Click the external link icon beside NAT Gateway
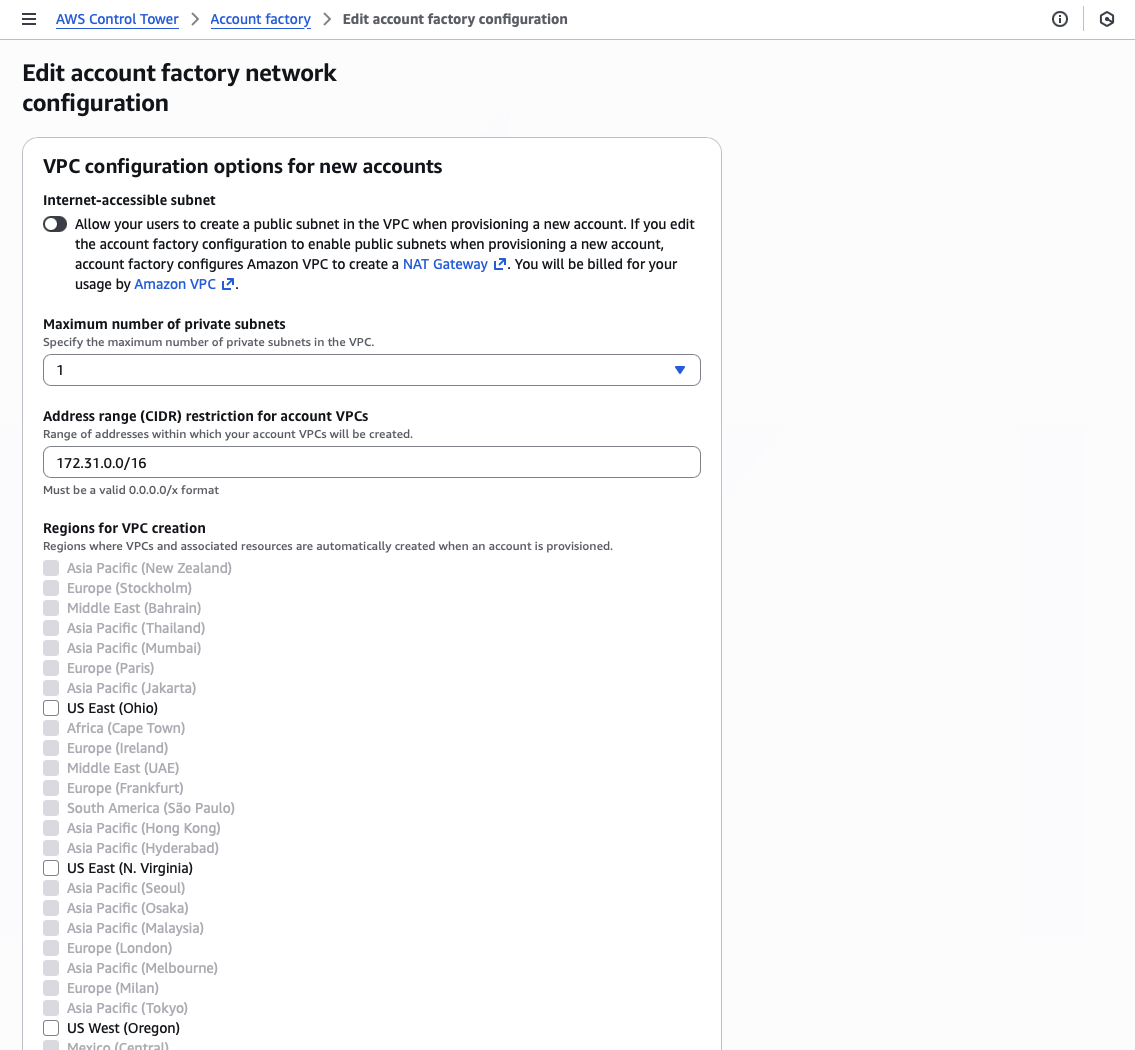1135x1050 pixels. click(x=497, y=263)
